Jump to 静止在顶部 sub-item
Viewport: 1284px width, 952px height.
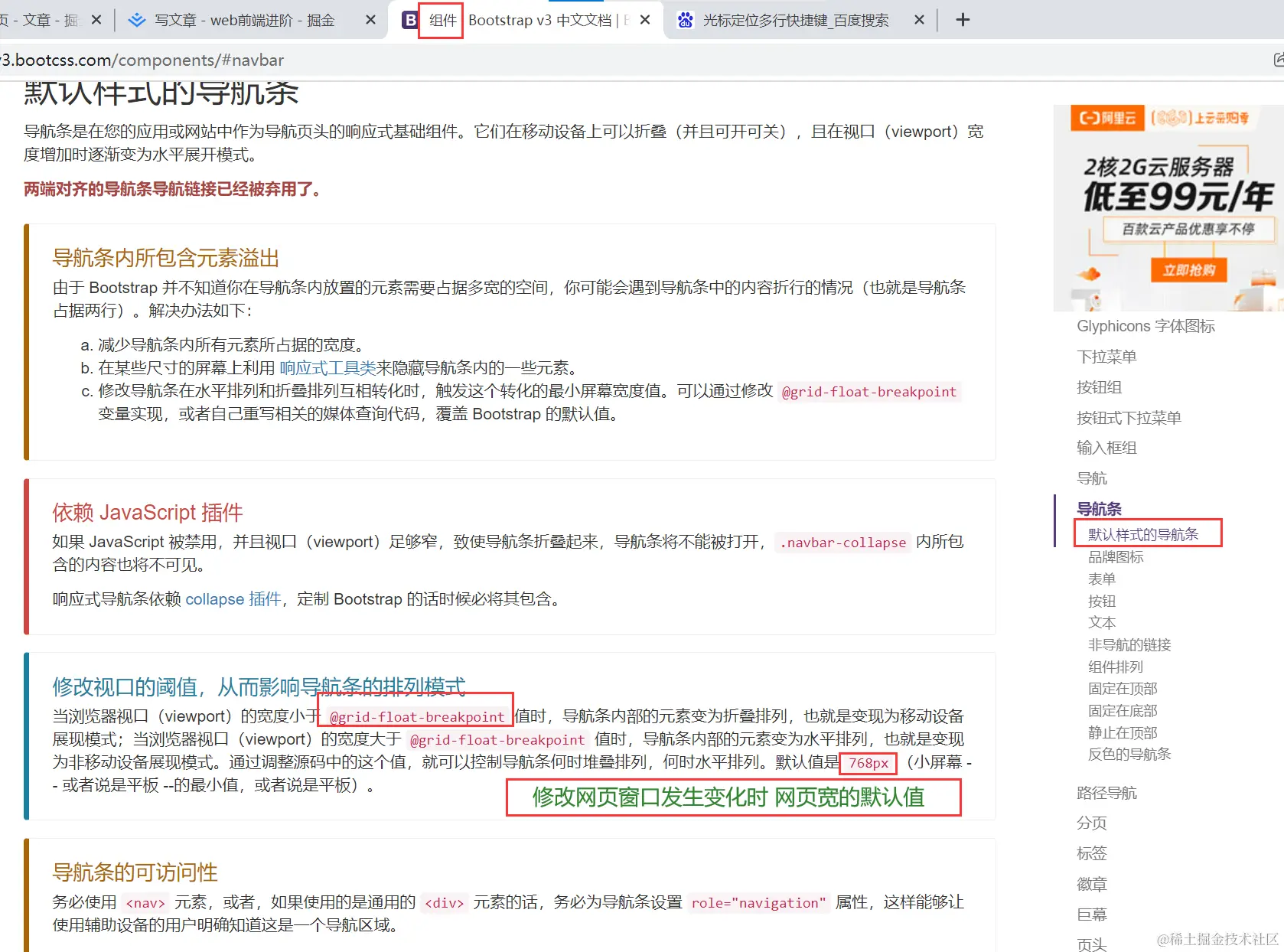click(x=1123, y=733)
